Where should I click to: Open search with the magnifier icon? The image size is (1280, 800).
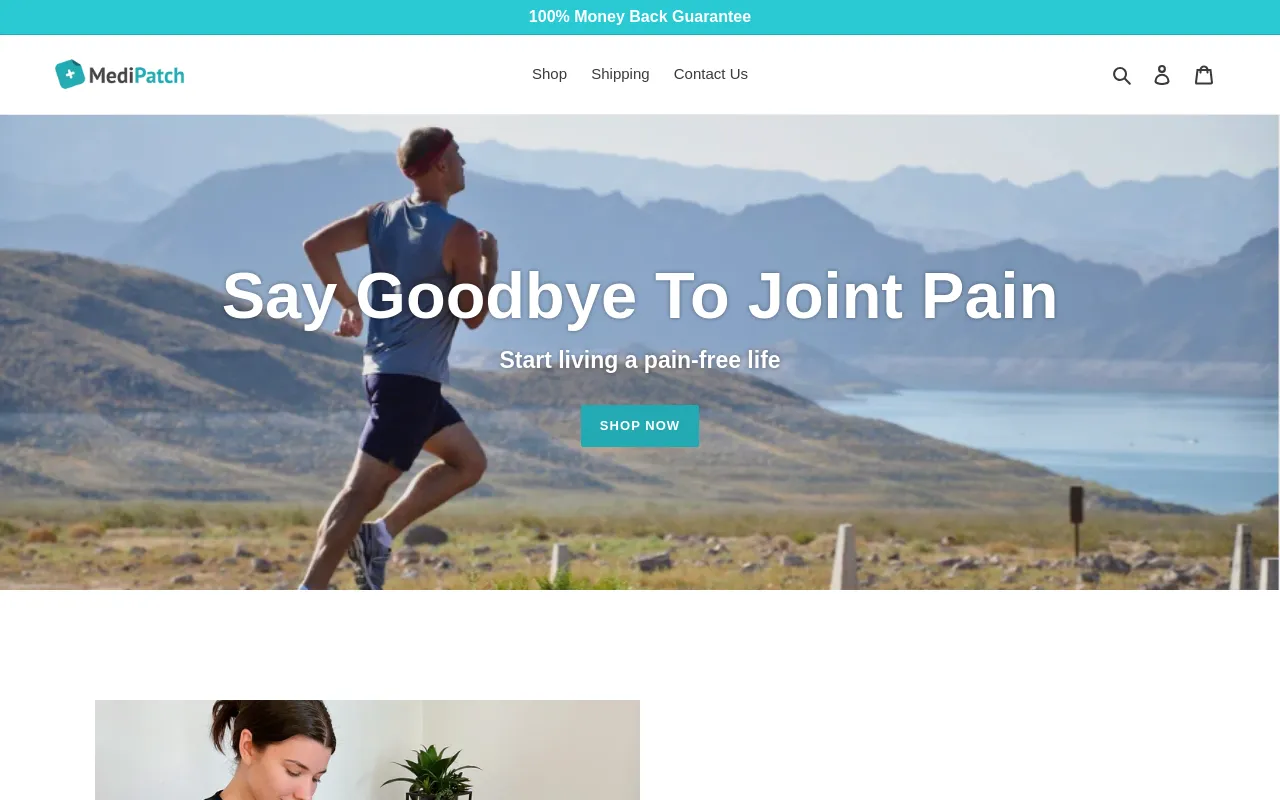1122,75
